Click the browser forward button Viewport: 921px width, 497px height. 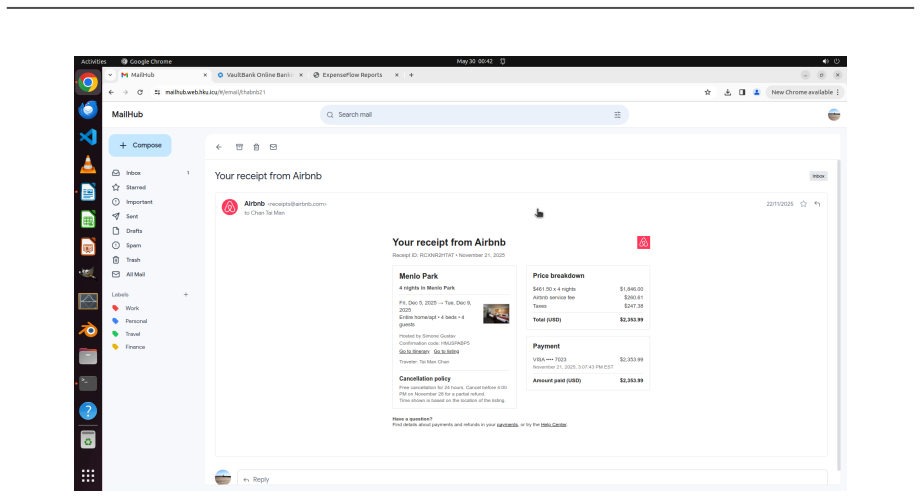point(125,92)
